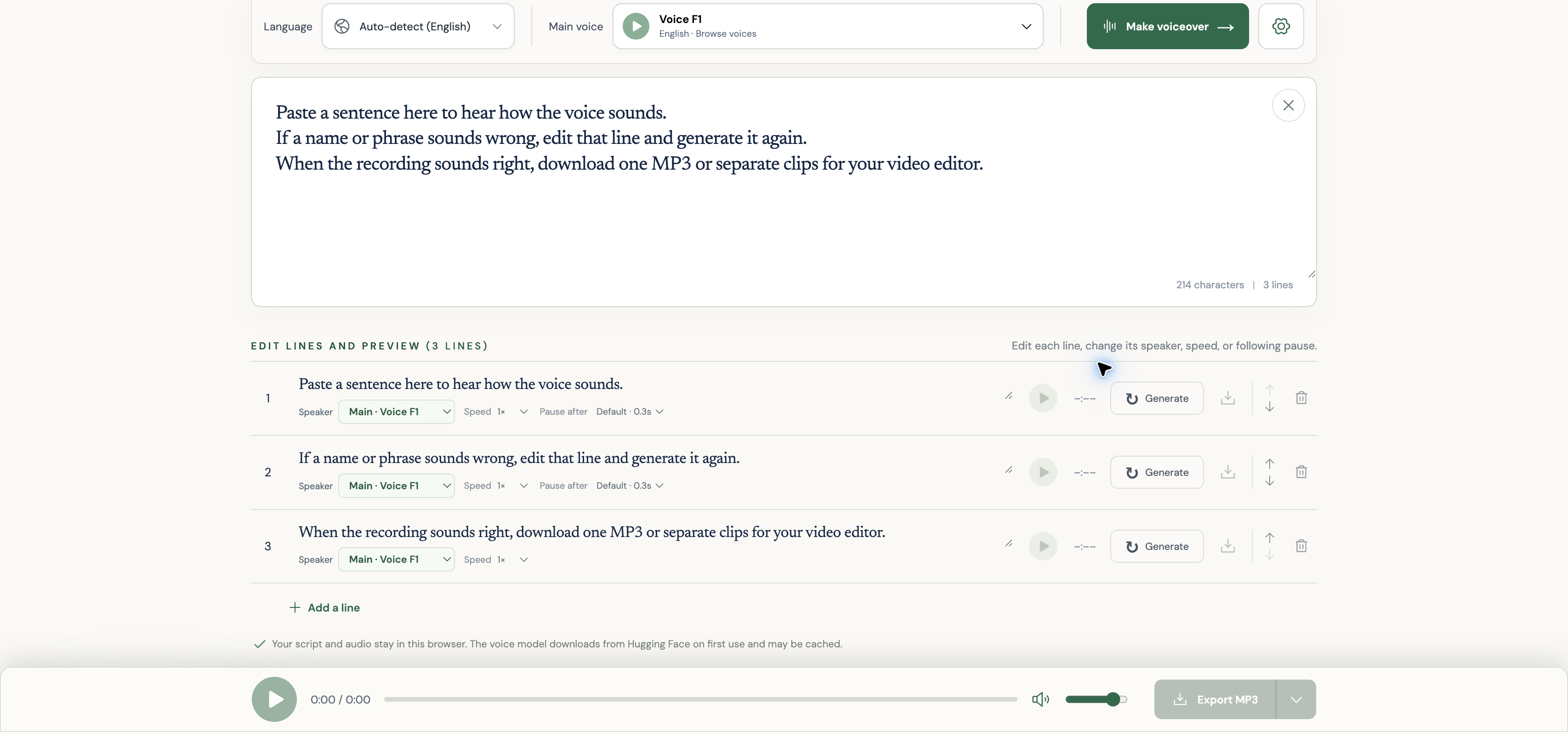
Task: Move line 2 up with arrow
Action: (x=1270, y=463)
